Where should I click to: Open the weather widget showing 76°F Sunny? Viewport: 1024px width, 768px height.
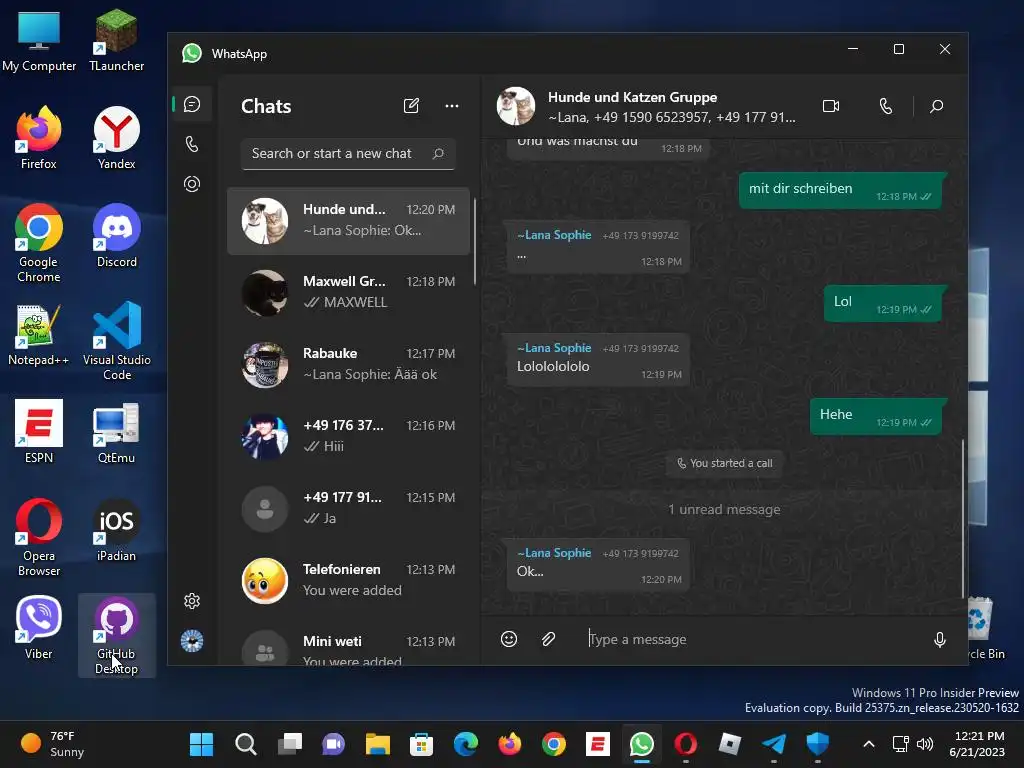[53, 744]
